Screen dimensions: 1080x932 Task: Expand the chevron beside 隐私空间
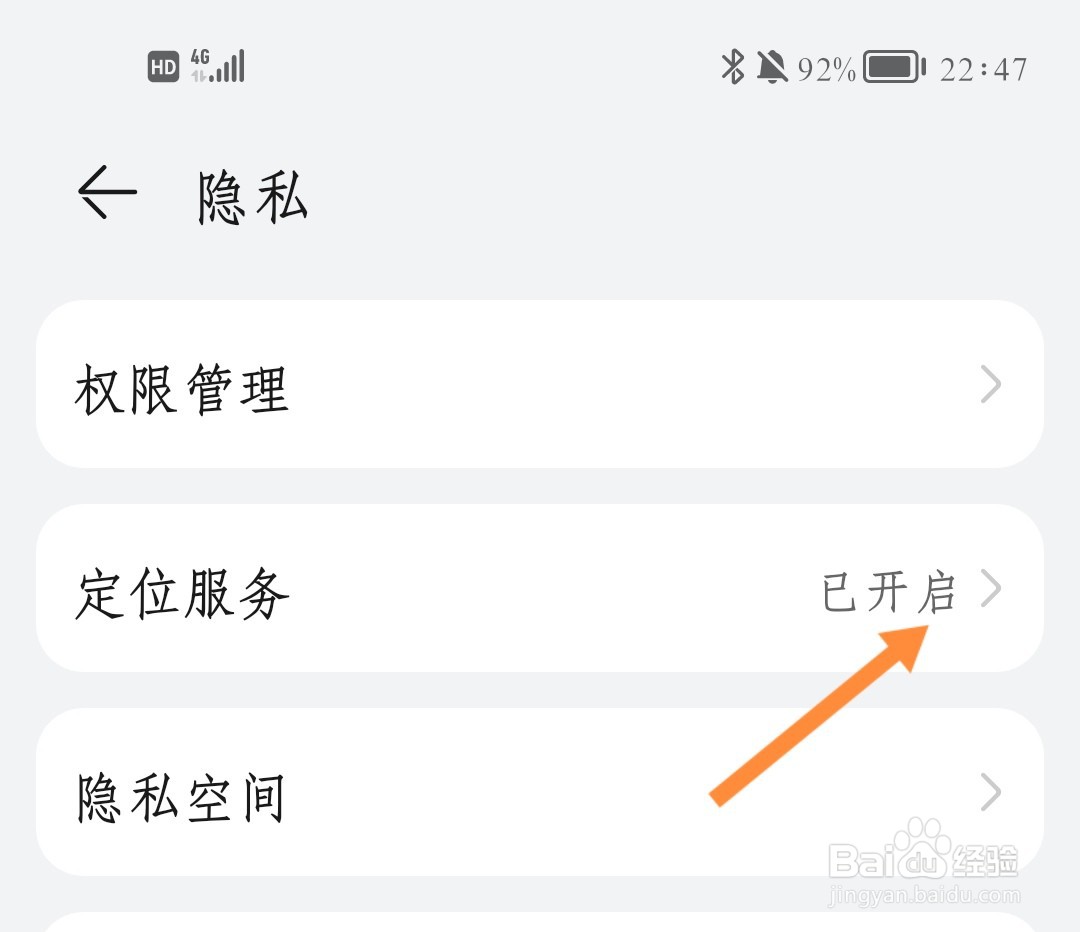click(990, 792)
